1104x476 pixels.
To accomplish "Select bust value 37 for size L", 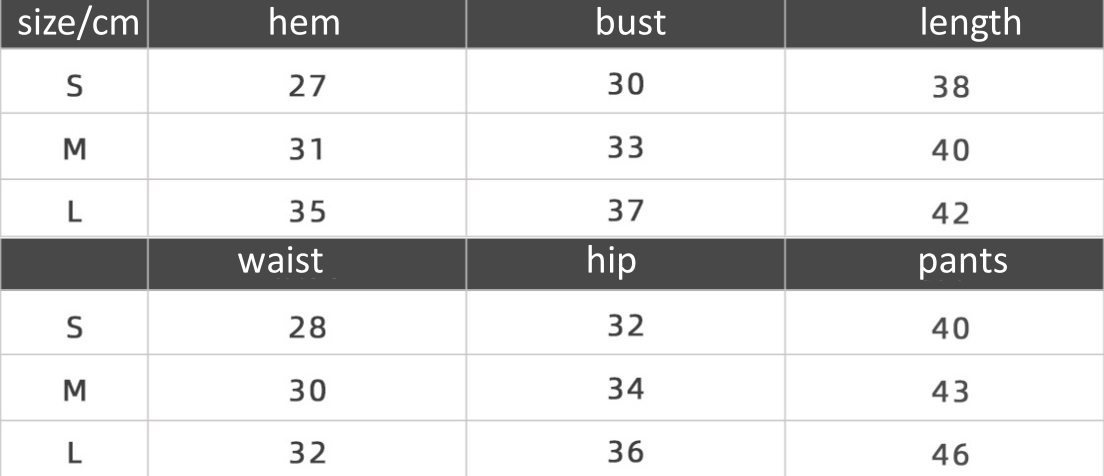I will point(626,211).
